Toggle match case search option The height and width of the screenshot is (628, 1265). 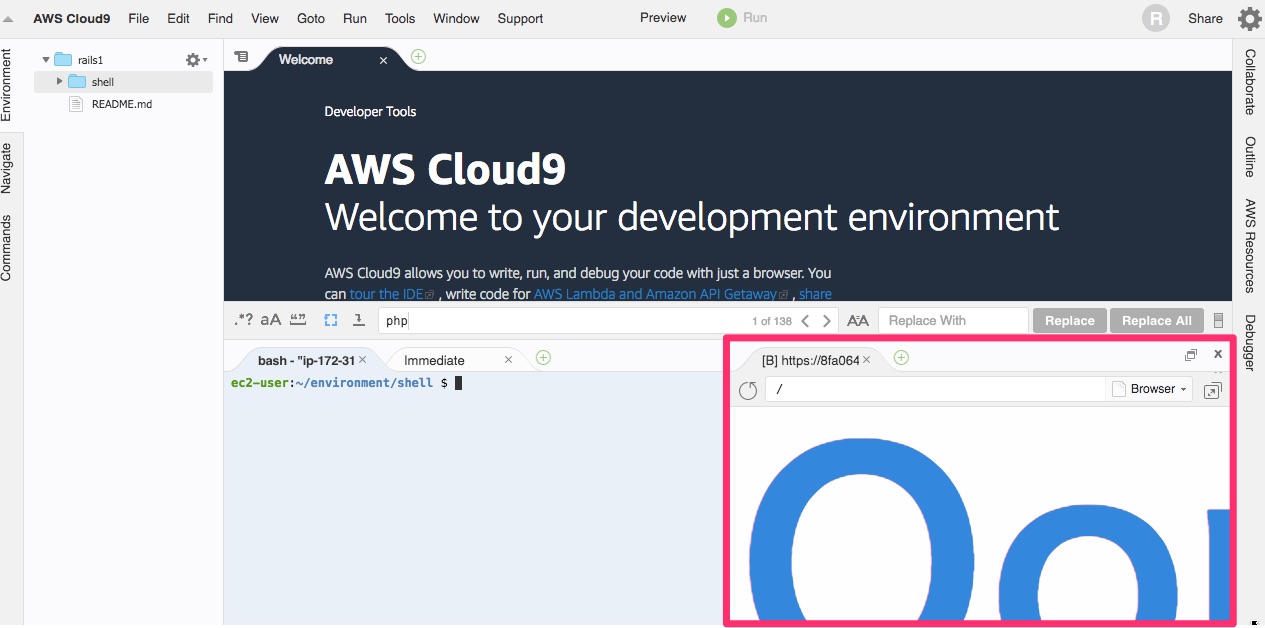click(x=271, y=320)
